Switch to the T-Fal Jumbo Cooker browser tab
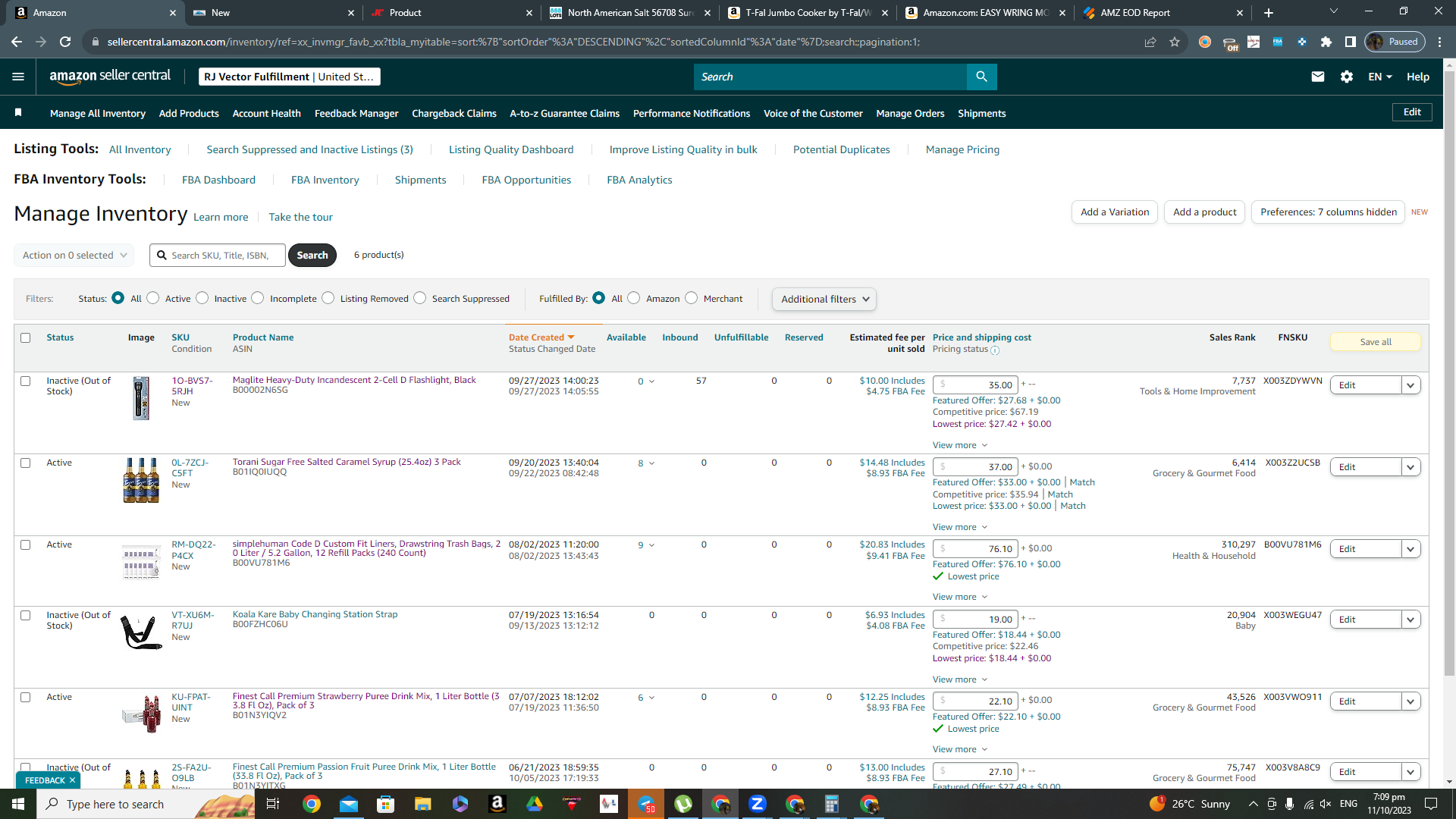The image size is (1456, 819). [808, 13]
